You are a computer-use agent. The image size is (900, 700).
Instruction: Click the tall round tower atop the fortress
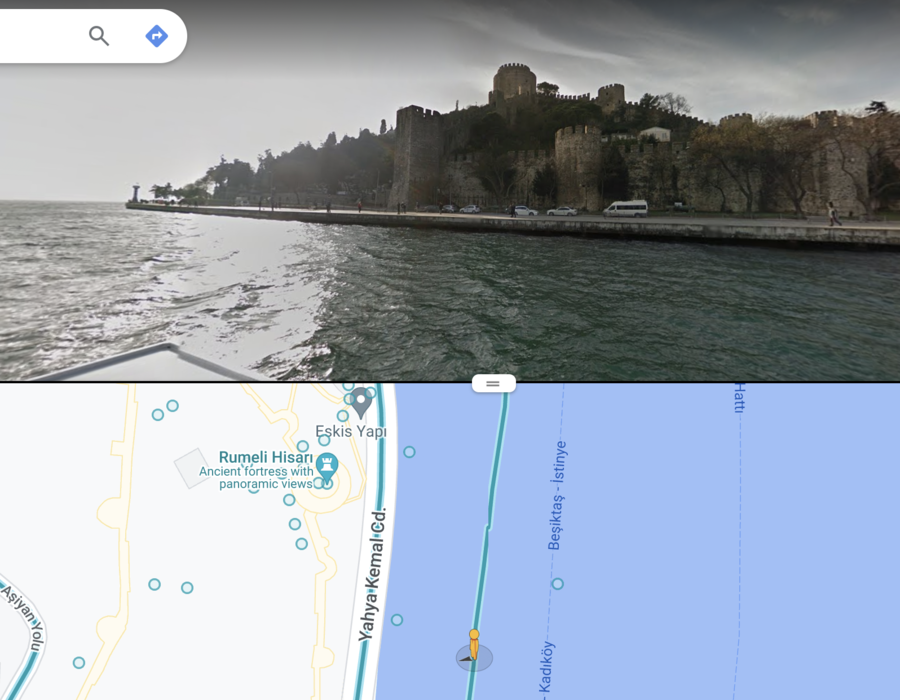pyautogui.click(x=514, y=81)
